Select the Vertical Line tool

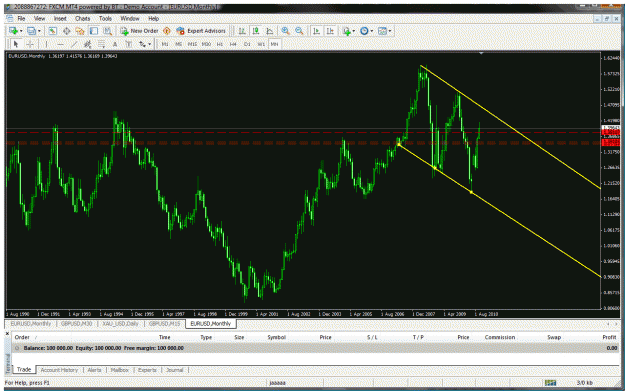coord(46,44)
